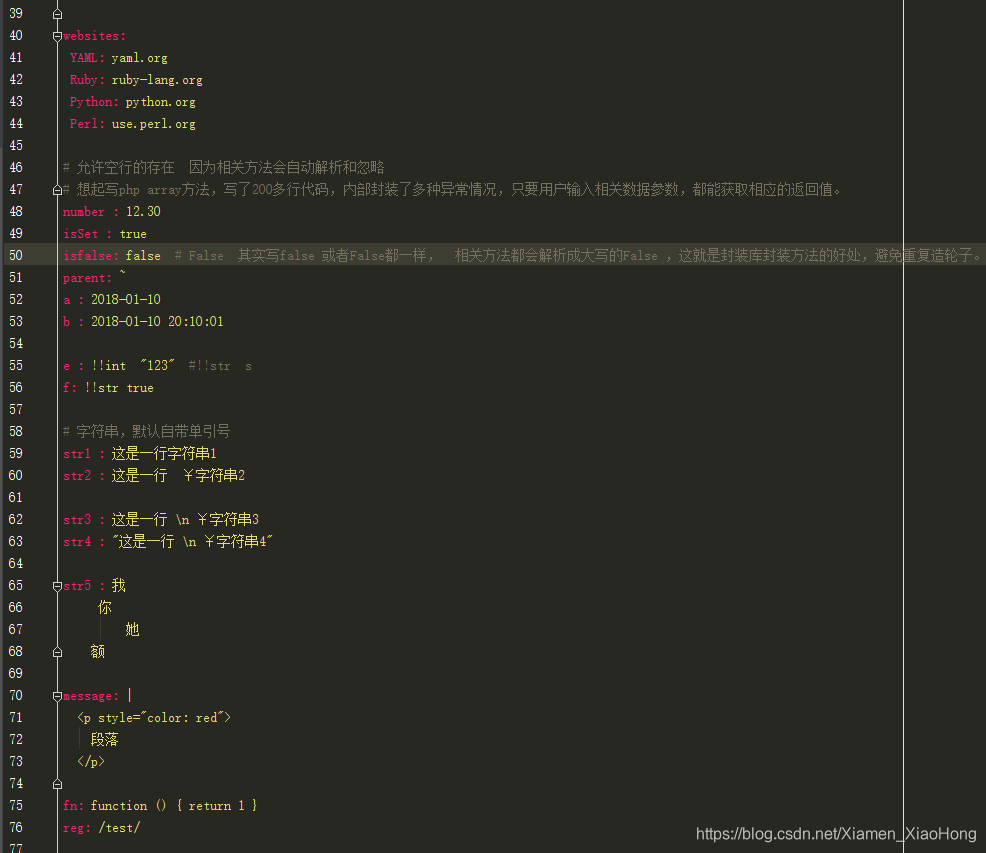Click the 'parent:' key
Image resolution: width=986 pixels, height=853 pixels.
tap(87, 278)
